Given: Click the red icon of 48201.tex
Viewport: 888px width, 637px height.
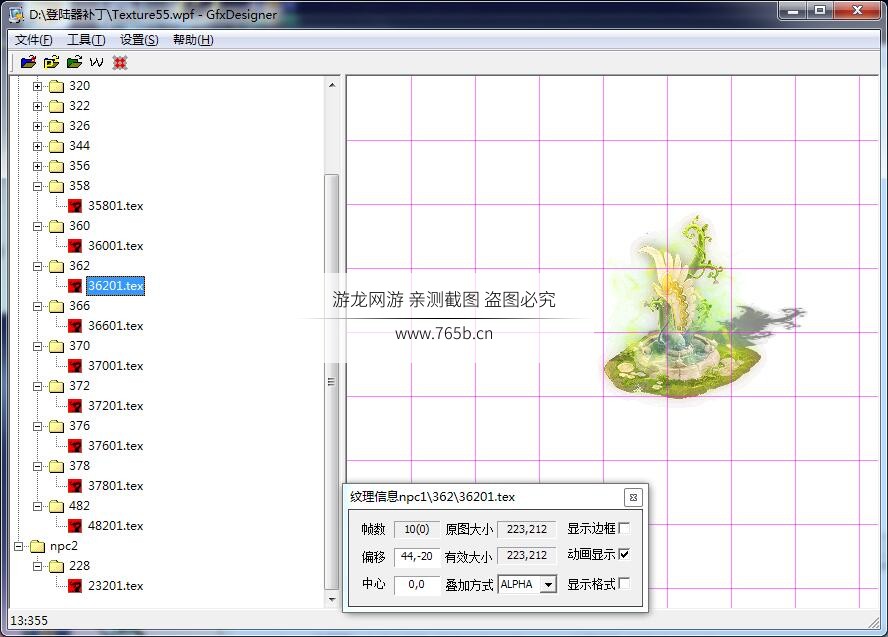Looking at the screenshot, I should [x=75, y=525].
